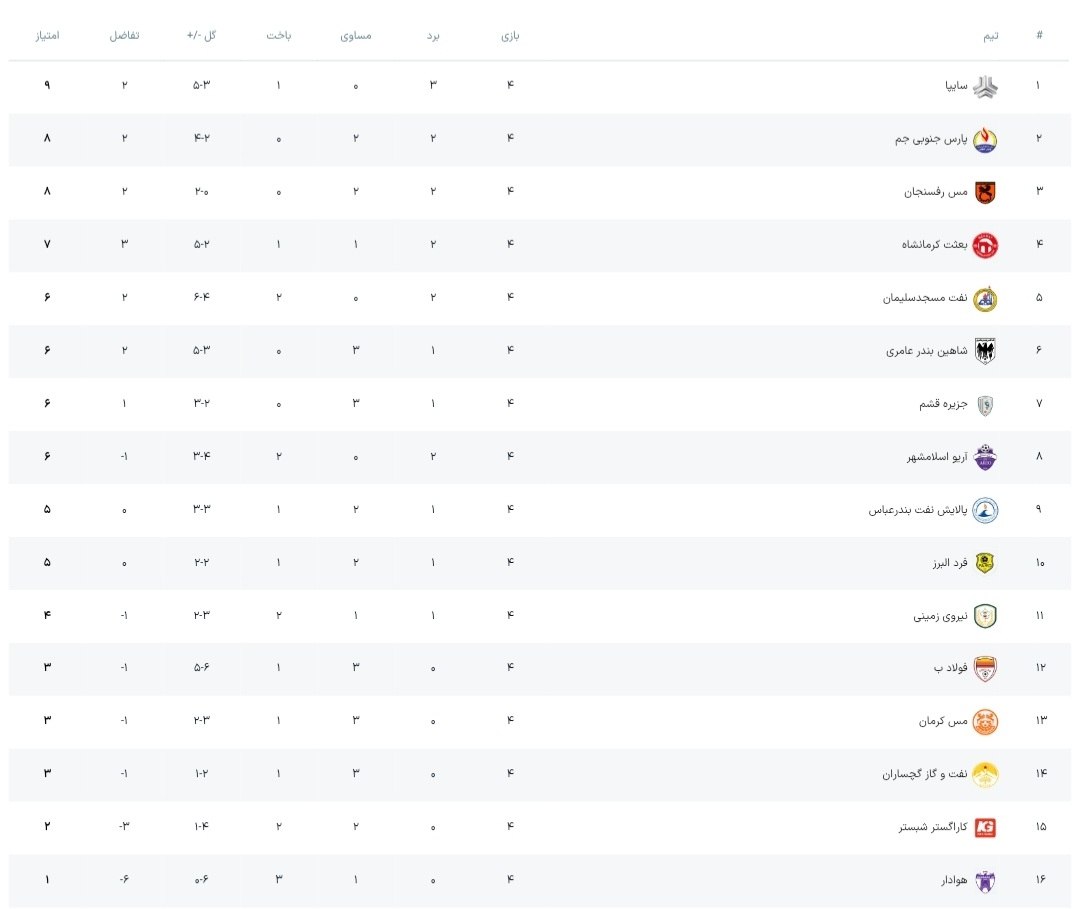This screenshot has width=1080, height=909.
Task: Click the Saipa team logo
Action: tap(985, 87)
